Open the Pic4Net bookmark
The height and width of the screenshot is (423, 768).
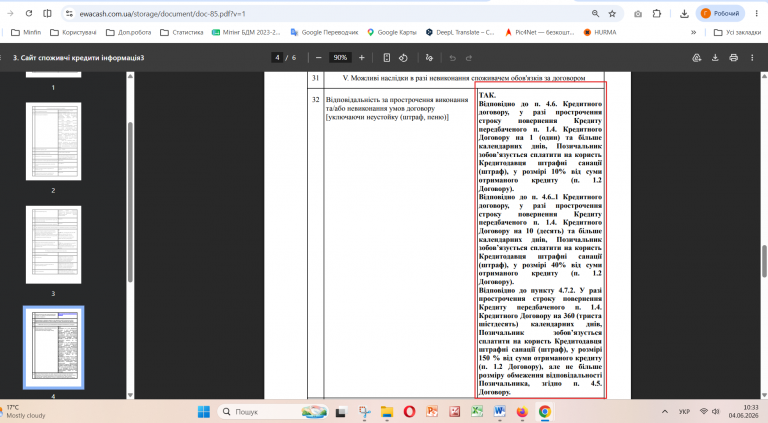pos(539,32)
